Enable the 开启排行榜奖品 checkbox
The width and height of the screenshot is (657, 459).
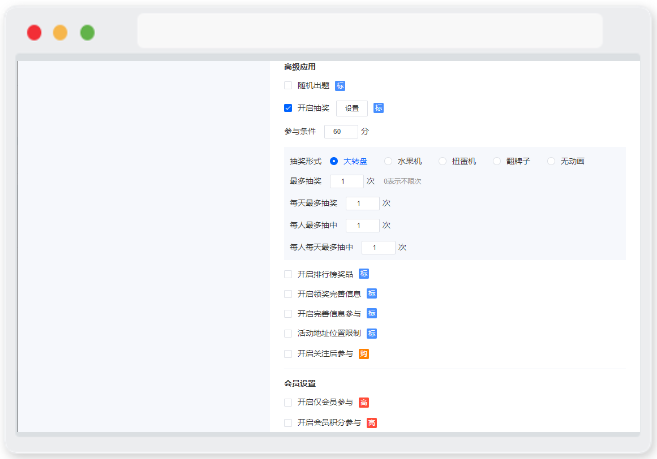[288, 274]
